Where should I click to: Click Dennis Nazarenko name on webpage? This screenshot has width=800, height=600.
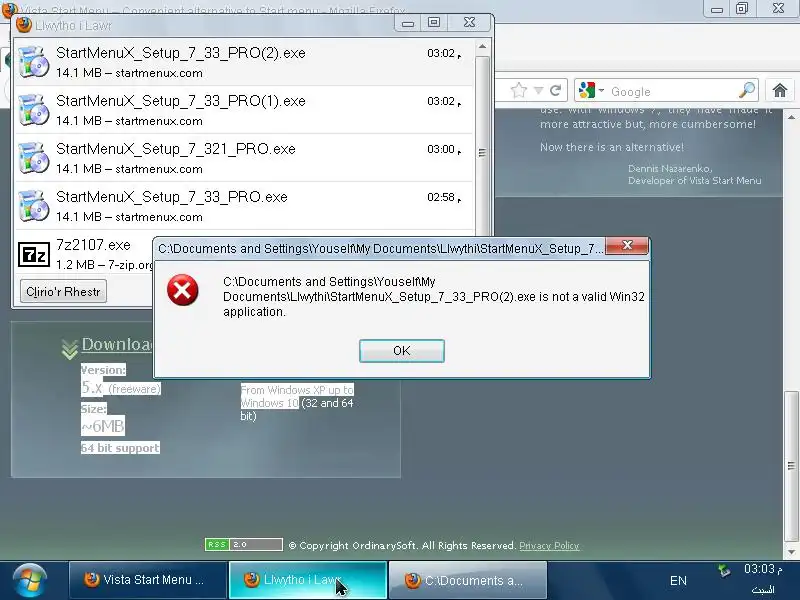[x=670, y=168]
